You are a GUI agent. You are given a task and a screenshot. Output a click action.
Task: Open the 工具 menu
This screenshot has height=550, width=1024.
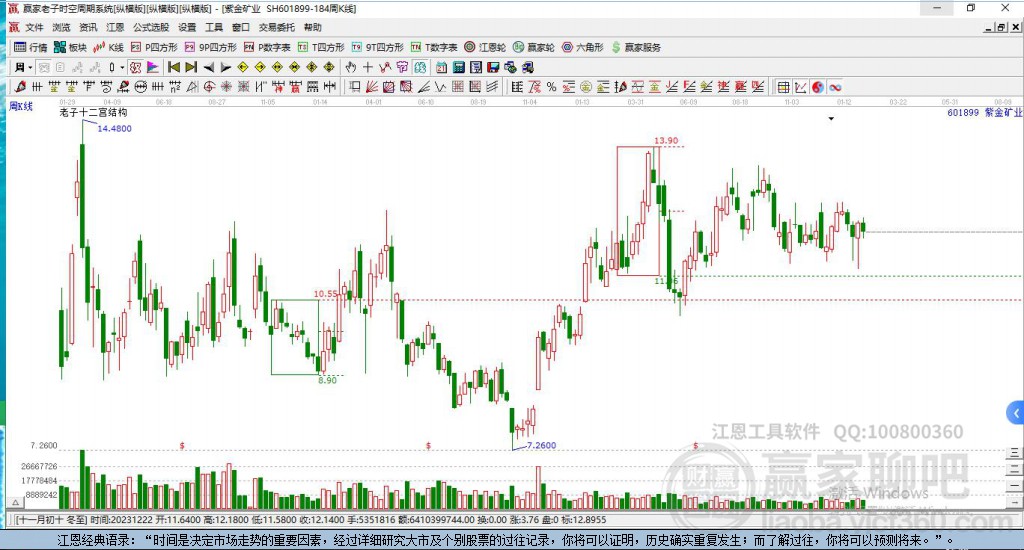tap(214, 27)
